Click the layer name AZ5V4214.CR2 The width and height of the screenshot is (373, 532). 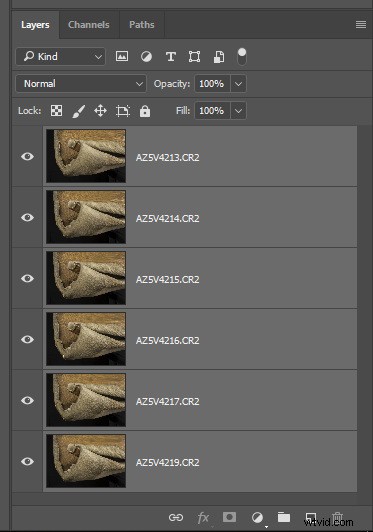[168, 218]
